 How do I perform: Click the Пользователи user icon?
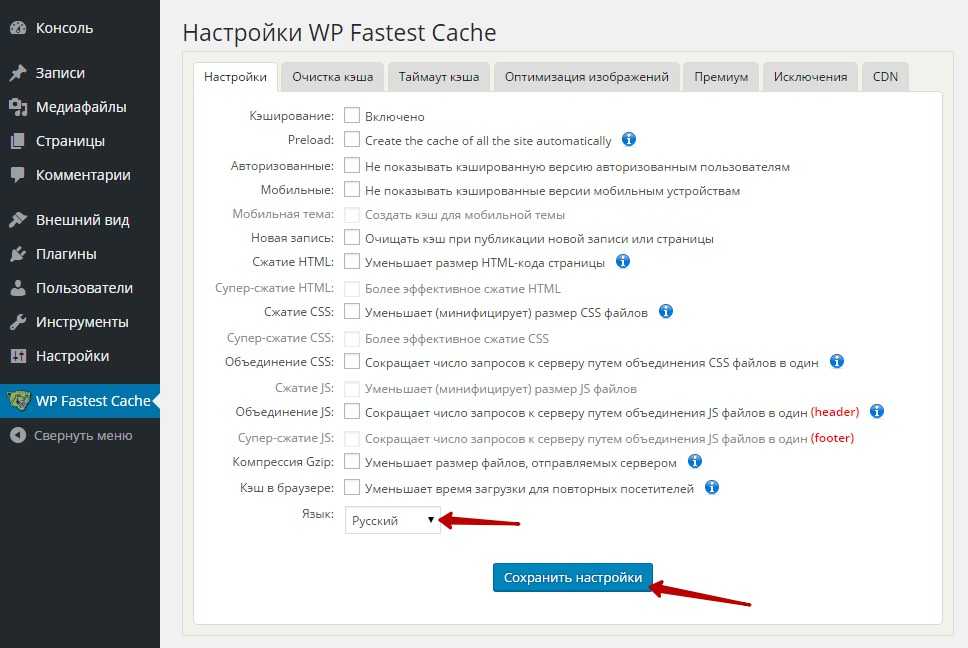coord(19,288)
